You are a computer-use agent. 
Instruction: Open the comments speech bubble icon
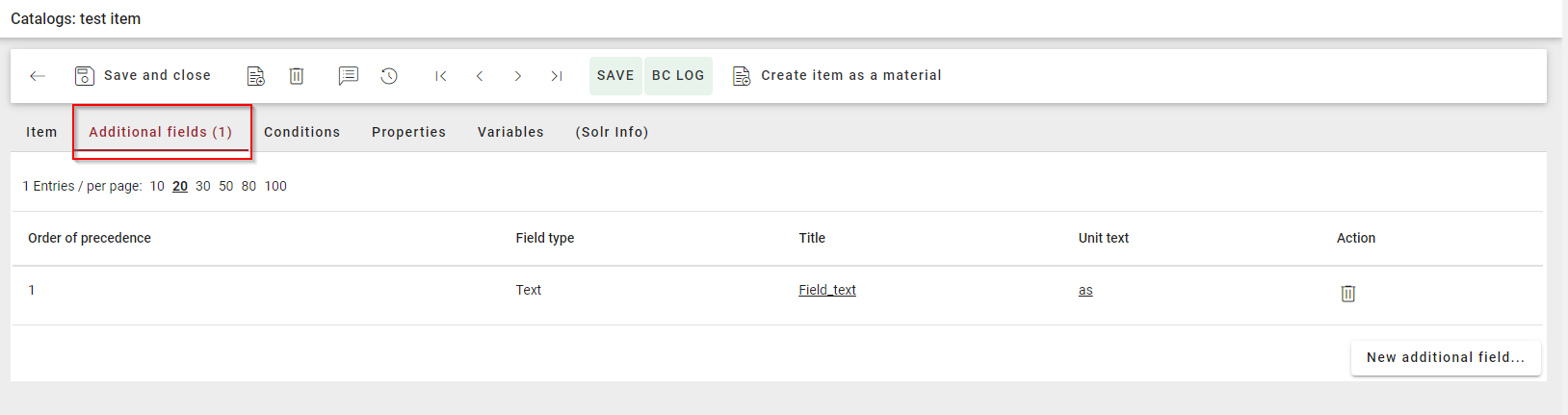(348, 76)
